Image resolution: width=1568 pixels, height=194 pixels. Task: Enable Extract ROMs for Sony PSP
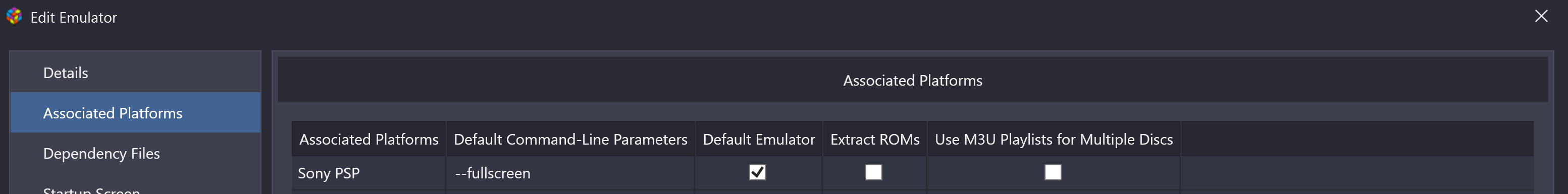click(873, 173)
